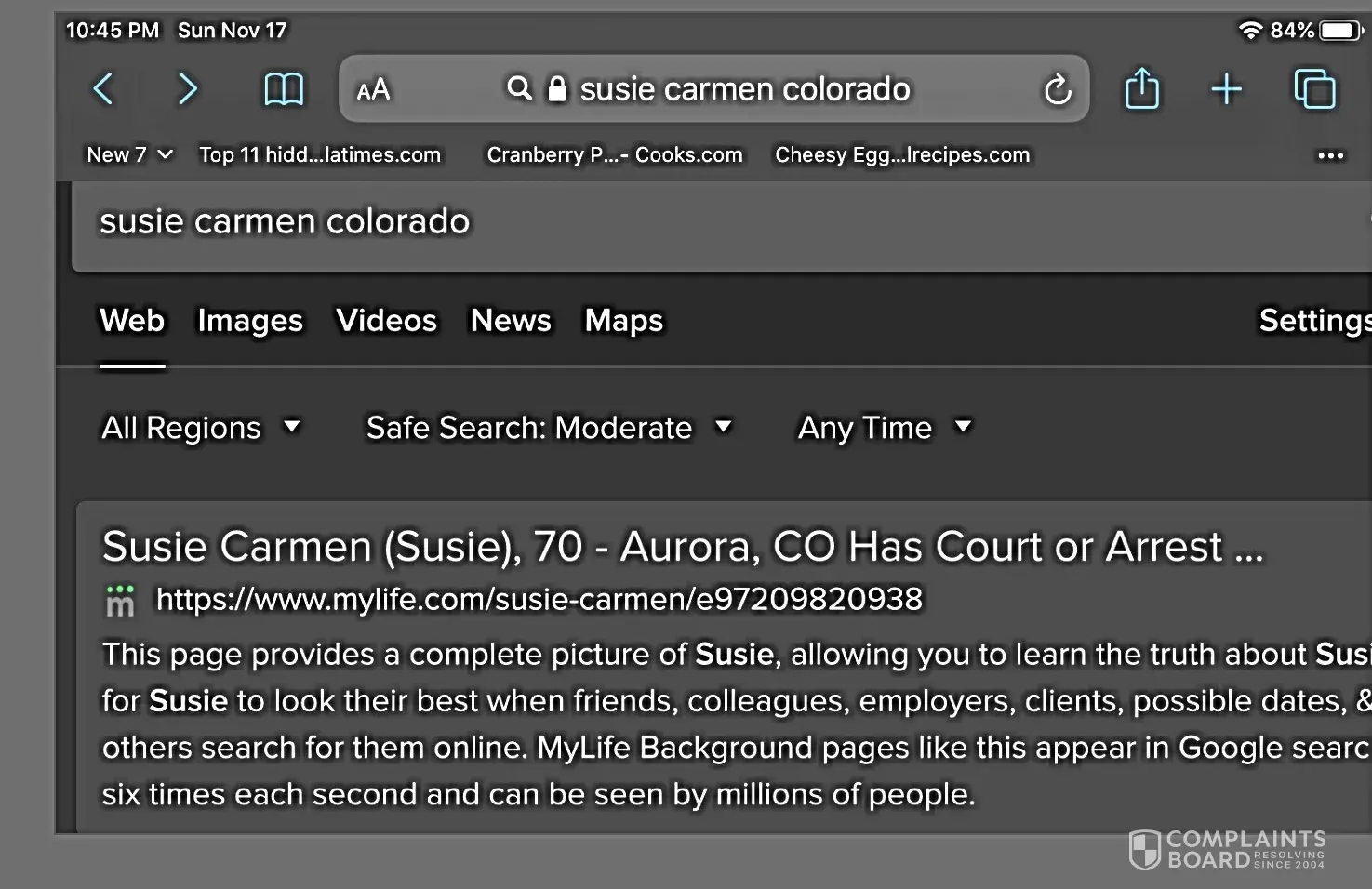Open the Susie Carmen MyLife result title

point(682,547)
